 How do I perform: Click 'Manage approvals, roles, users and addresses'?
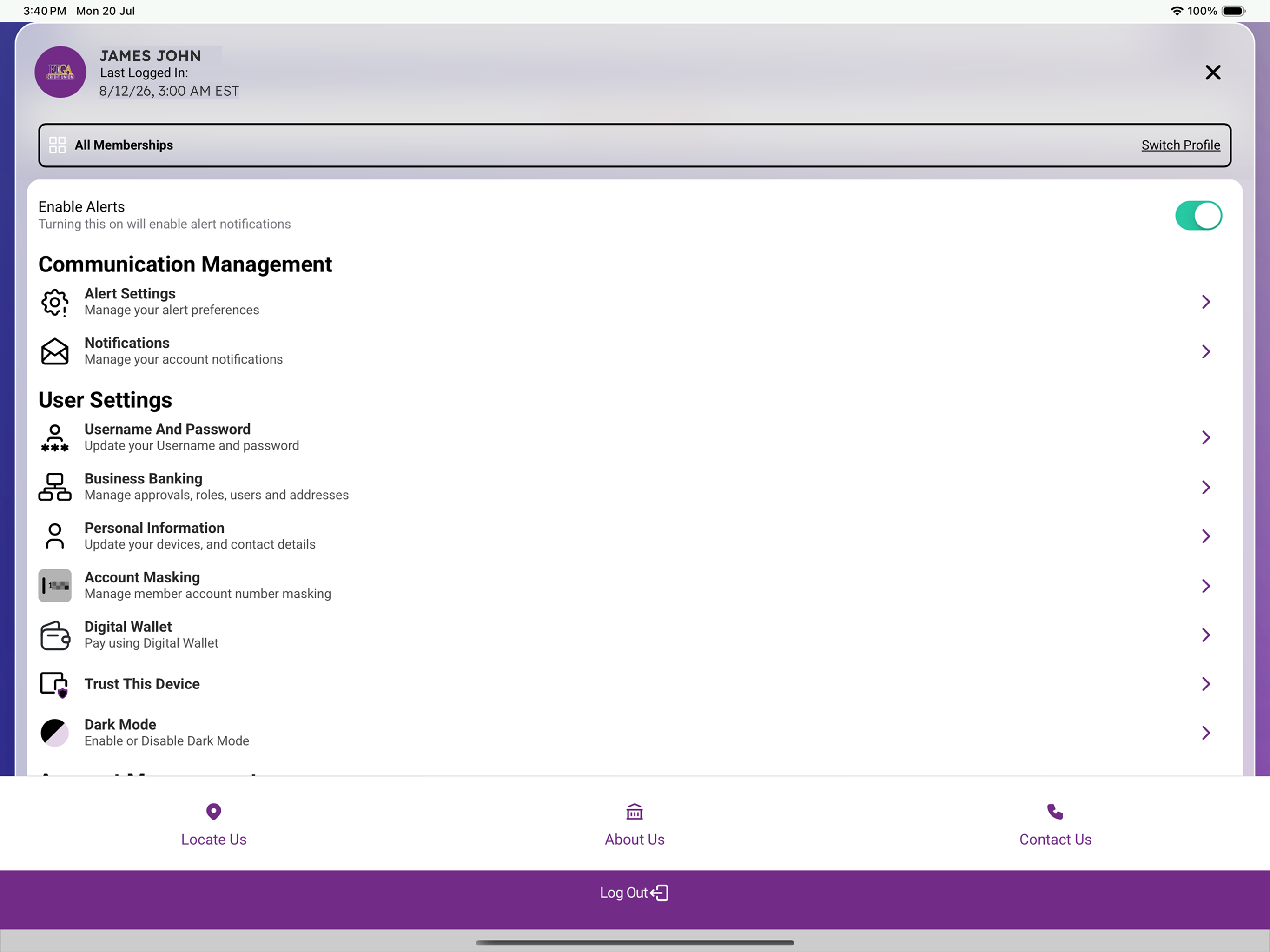[x=217, y=496]
